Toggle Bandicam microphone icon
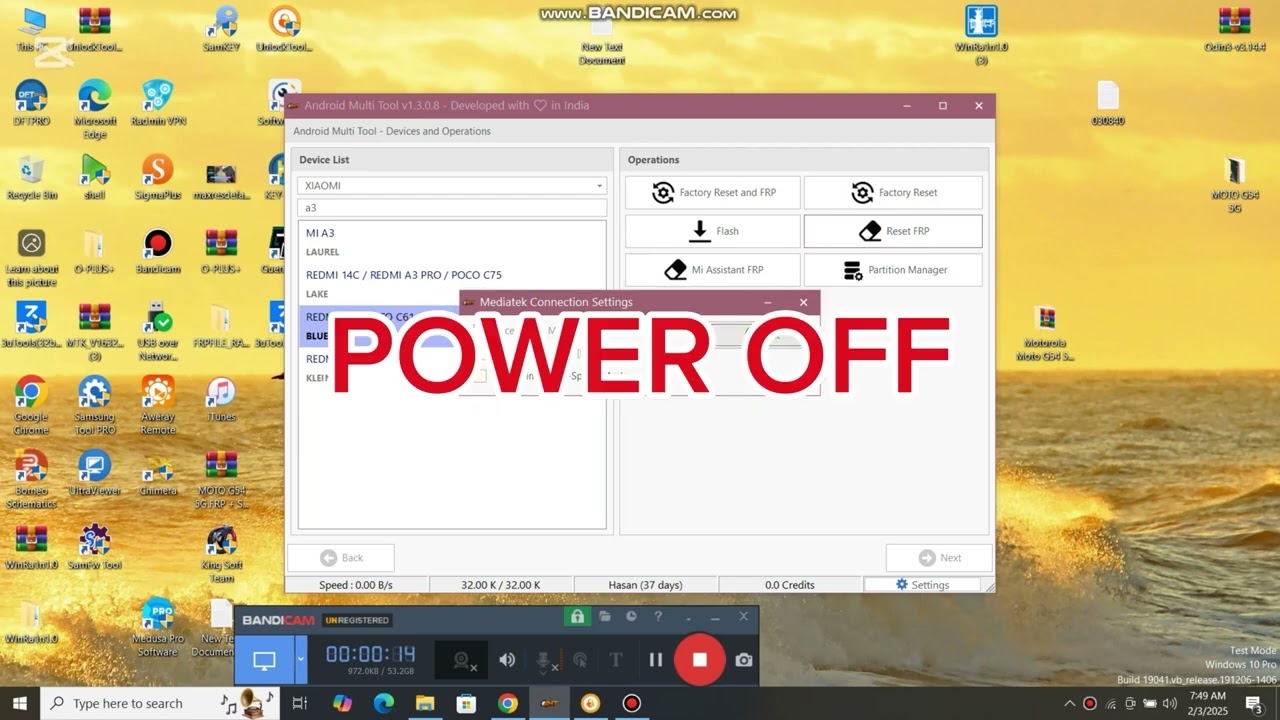Viewport: 1280px width, 720px height. [x=545, y=660]
